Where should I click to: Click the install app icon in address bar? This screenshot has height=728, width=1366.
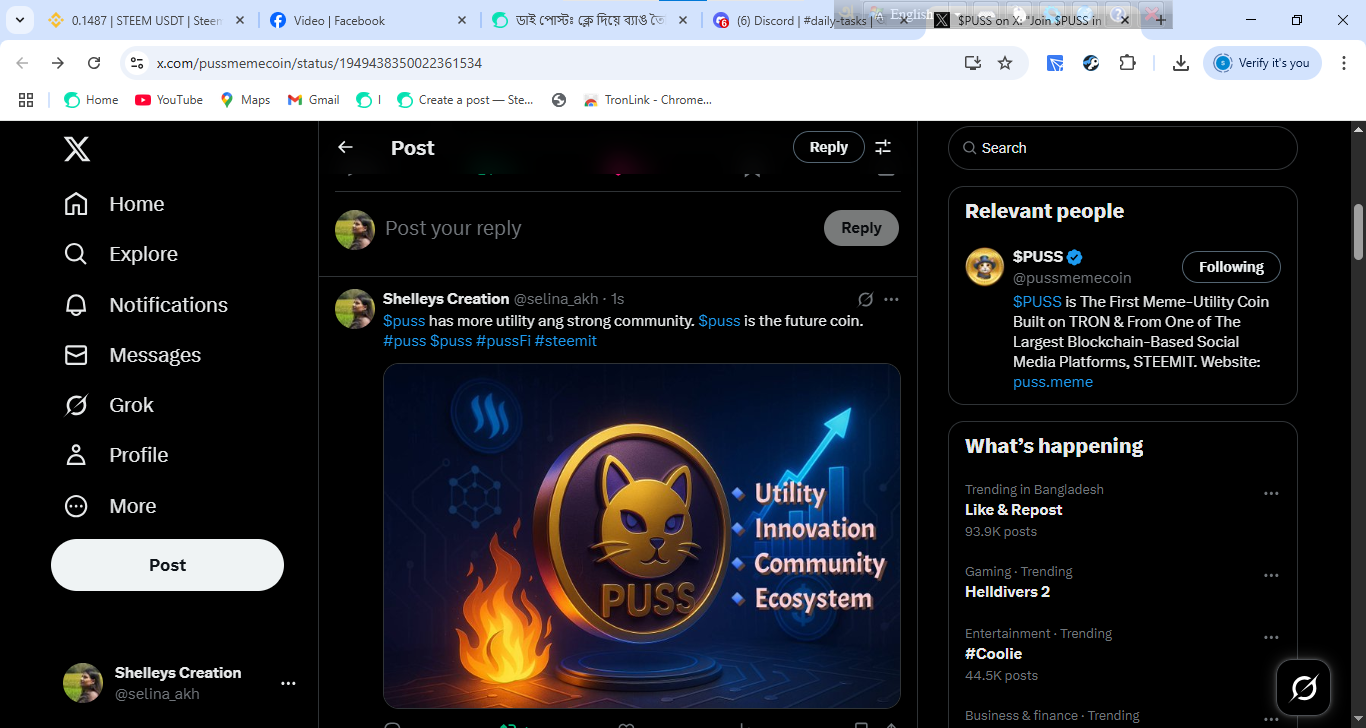972,63
